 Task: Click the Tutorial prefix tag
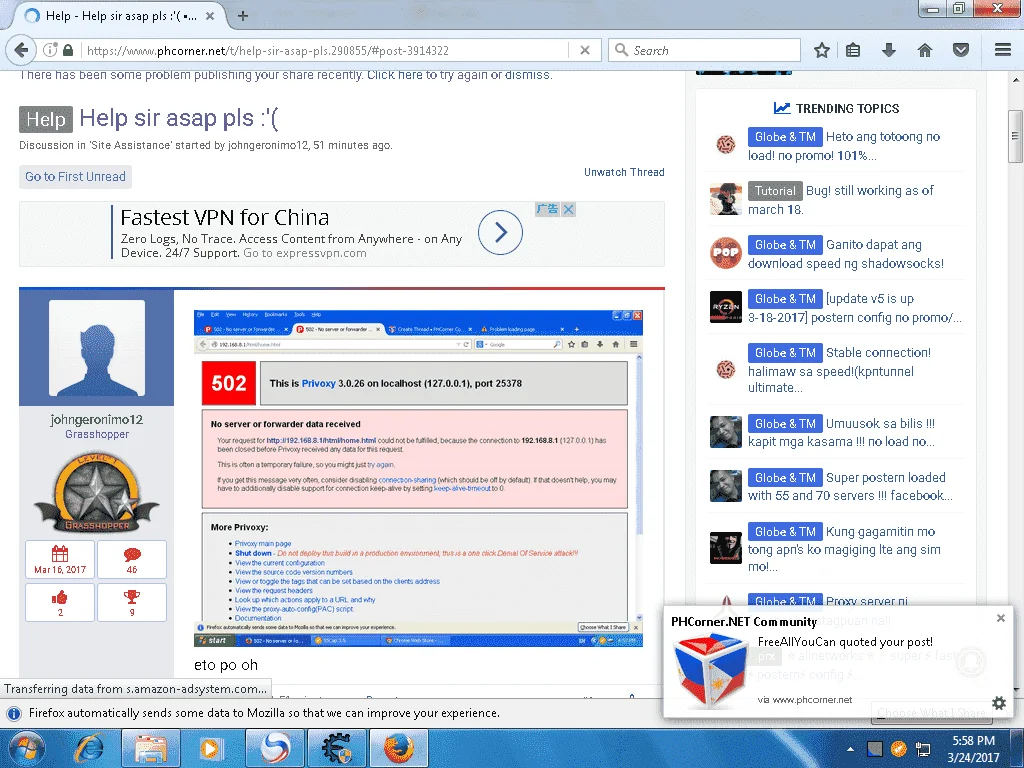(x=775, y=191)
